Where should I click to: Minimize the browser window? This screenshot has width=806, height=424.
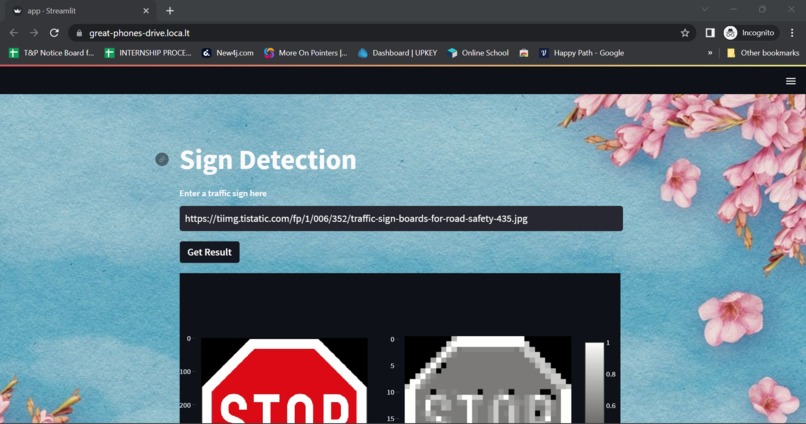[734, 9]
